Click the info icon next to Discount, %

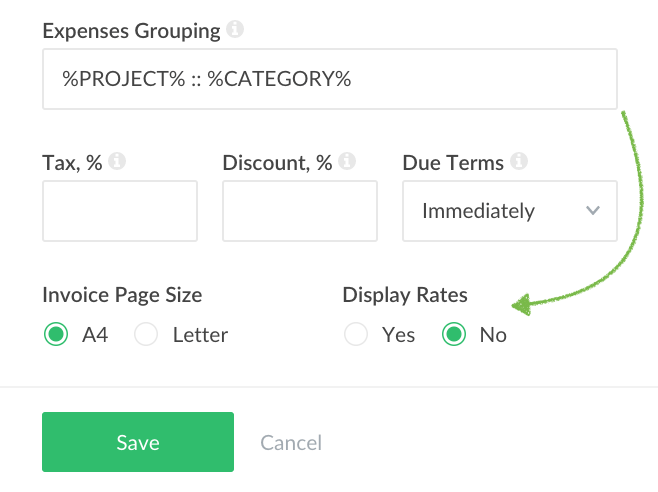[347, 162]
